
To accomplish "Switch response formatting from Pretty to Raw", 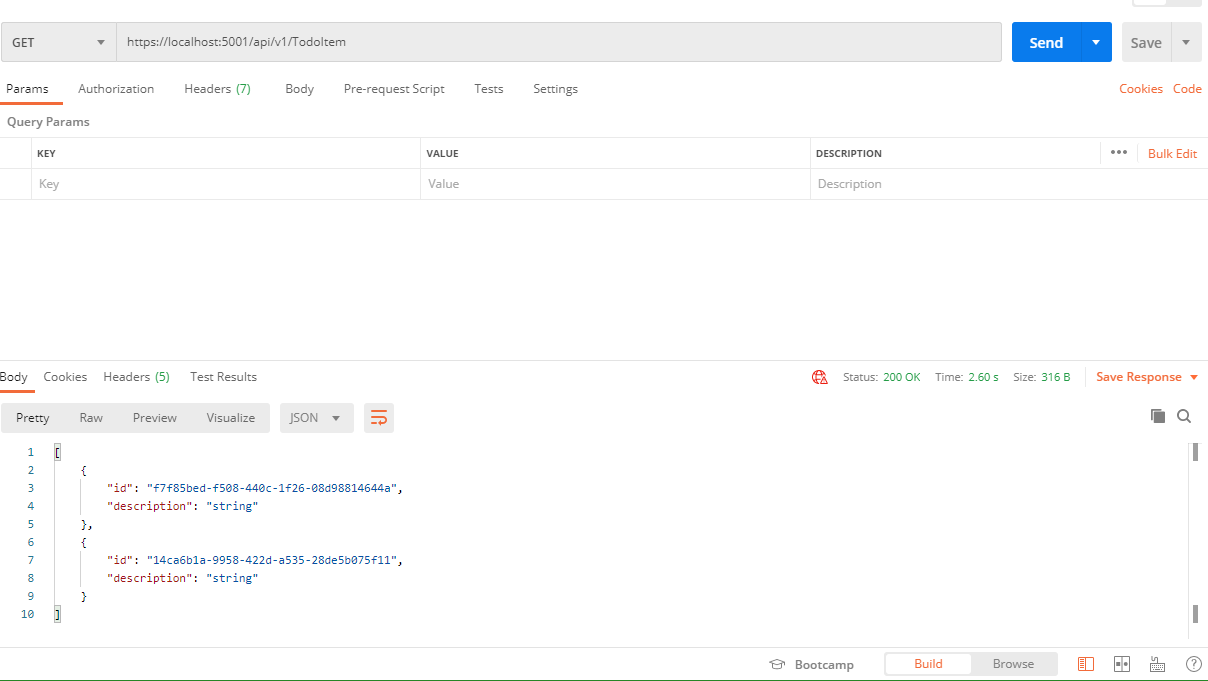I will point(90,417).
